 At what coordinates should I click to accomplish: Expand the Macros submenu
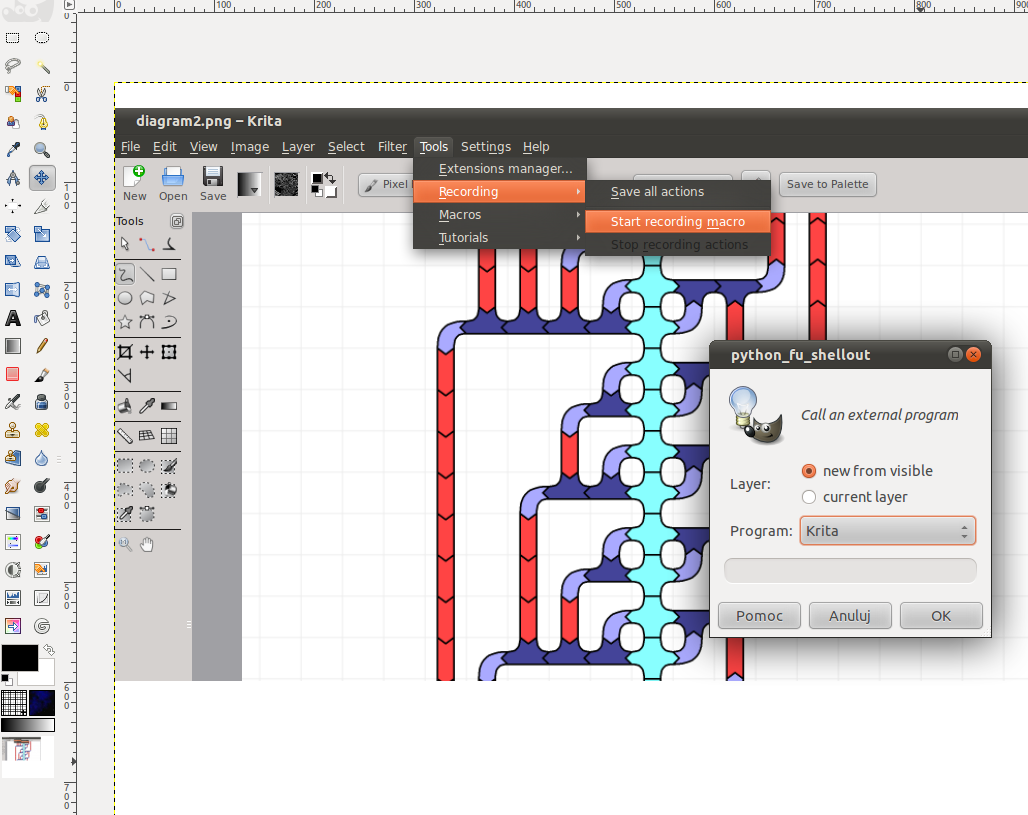(x=500, y=214)
